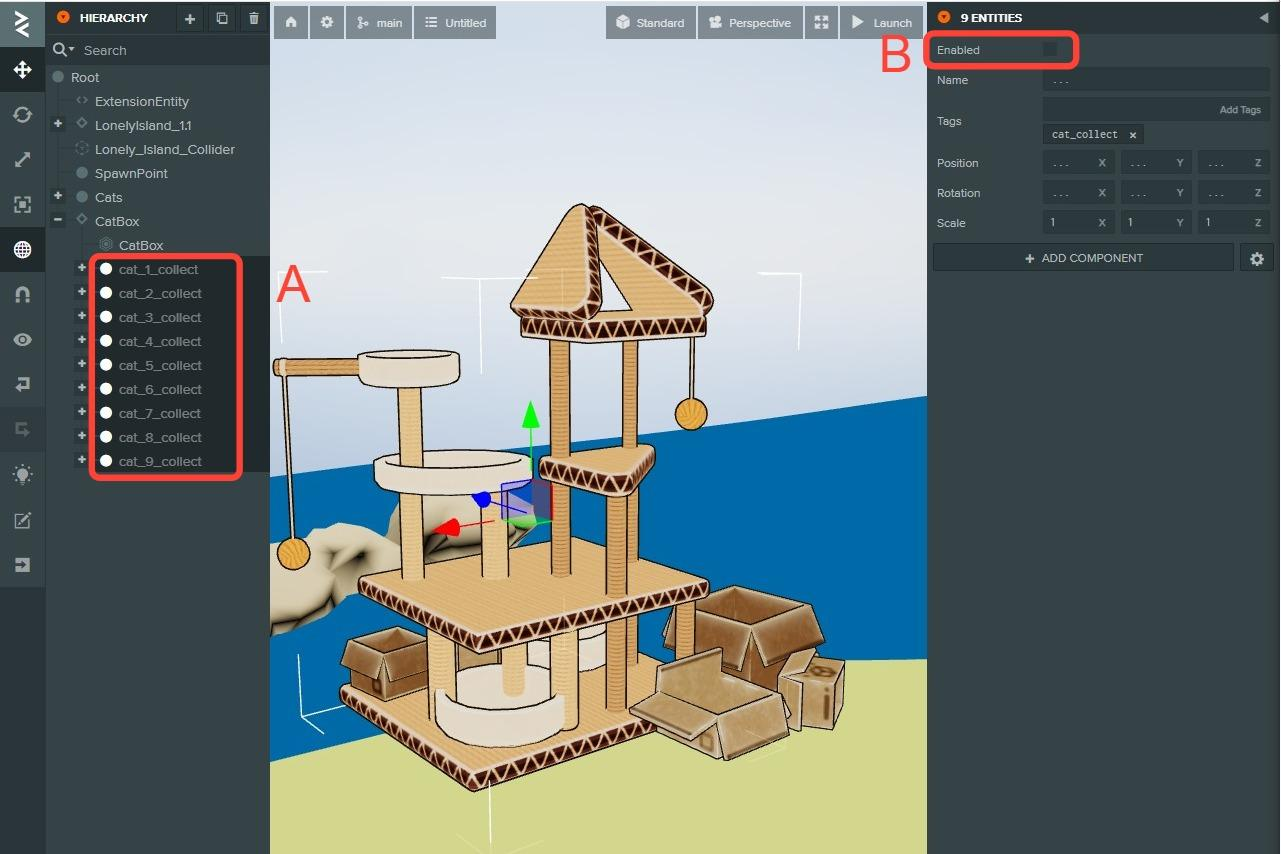Remove the cat_collect tag
Screen dimensions: 1281x854
click(x=1132, y=135)
